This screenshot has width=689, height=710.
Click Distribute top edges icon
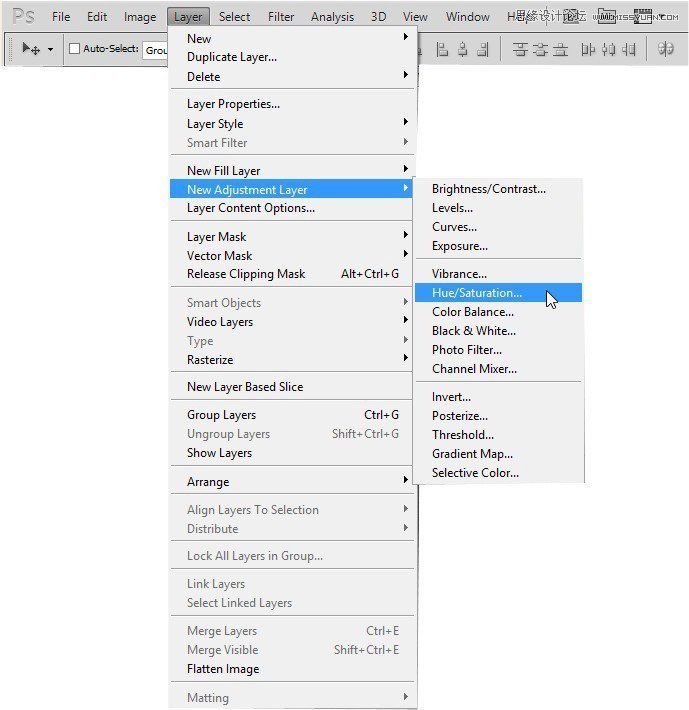click(520, 49)
